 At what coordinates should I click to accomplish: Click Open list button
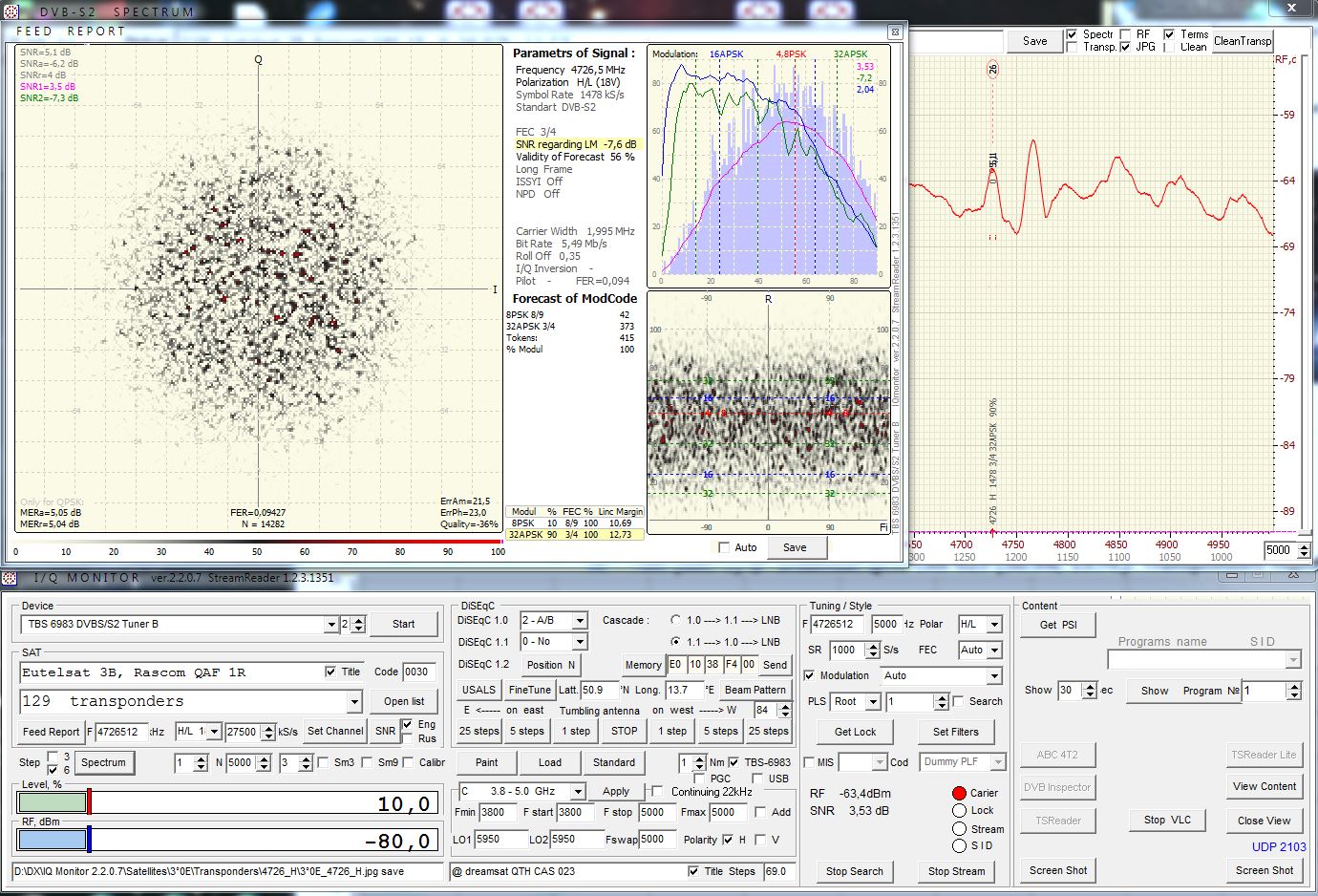point(404,701)
